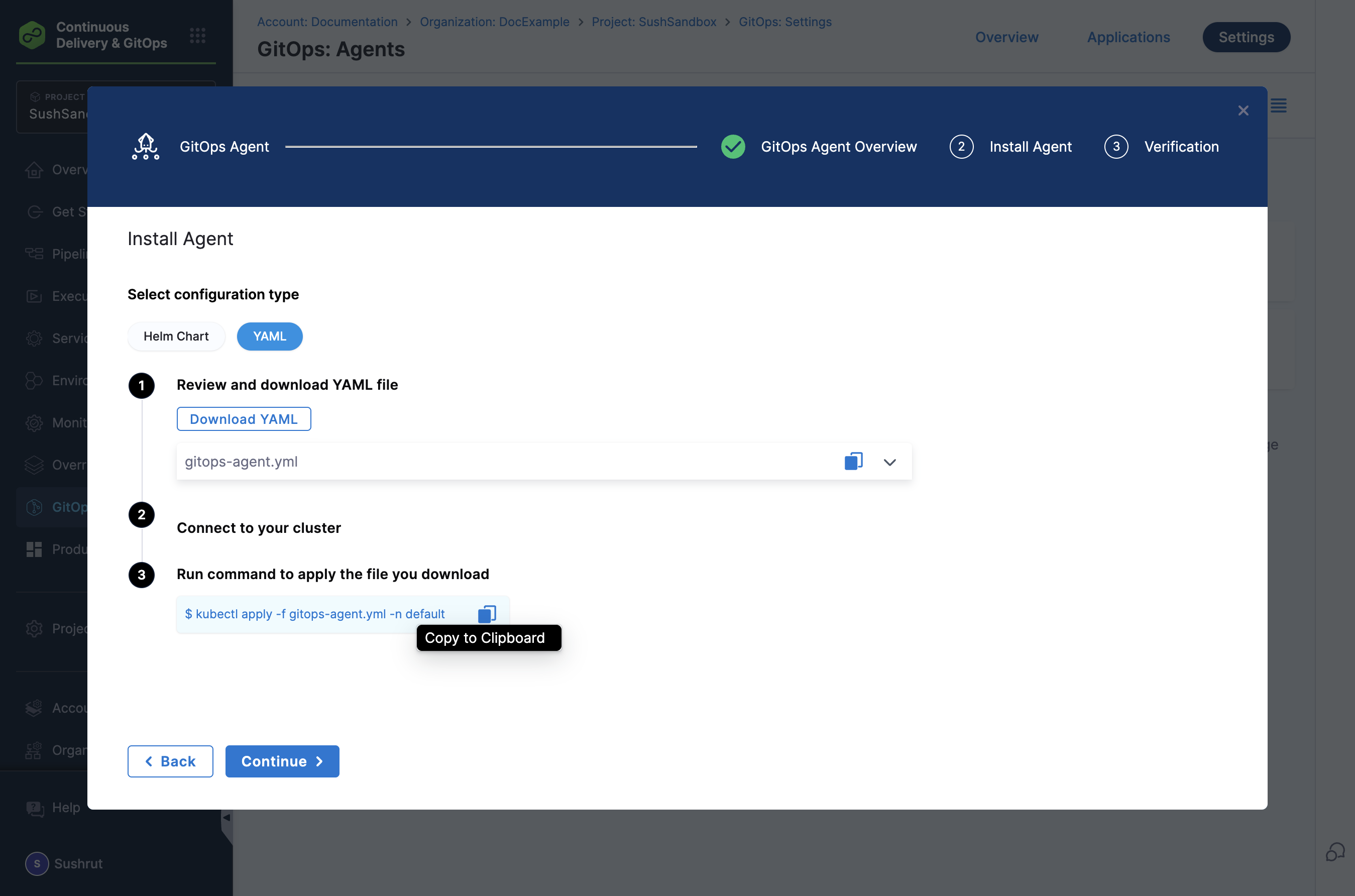
Task: Close the GitOps Agent dialog
Action: [x=1243, y=111]
